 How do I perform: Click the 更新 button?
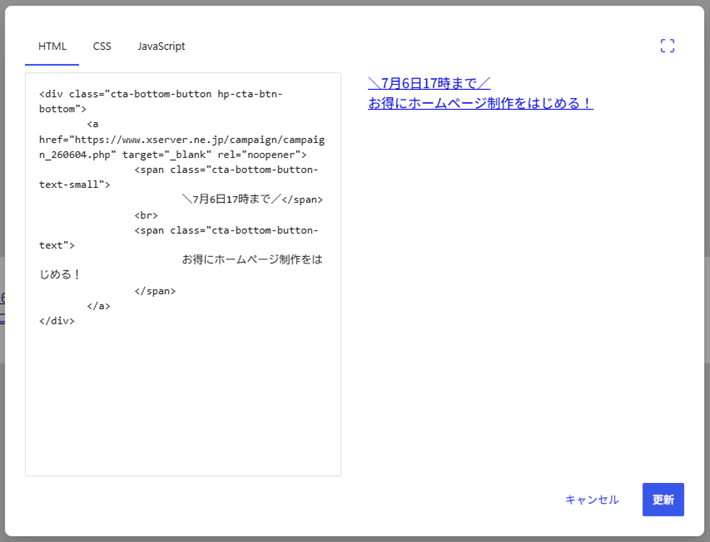(663, 499)
